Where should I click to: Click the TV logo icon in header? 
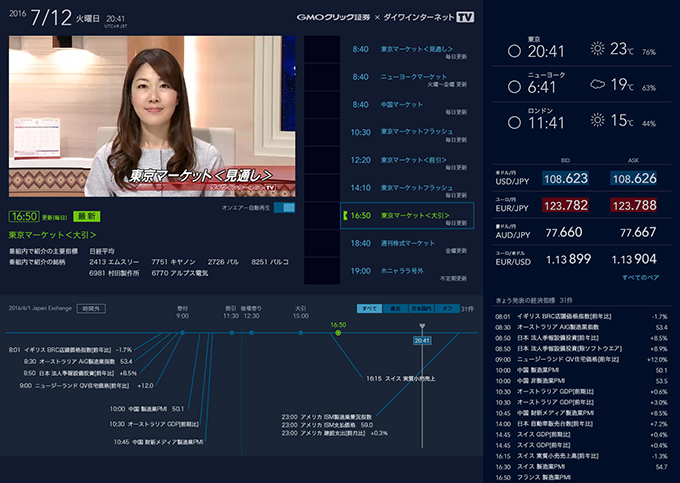(x=464, y=17)
